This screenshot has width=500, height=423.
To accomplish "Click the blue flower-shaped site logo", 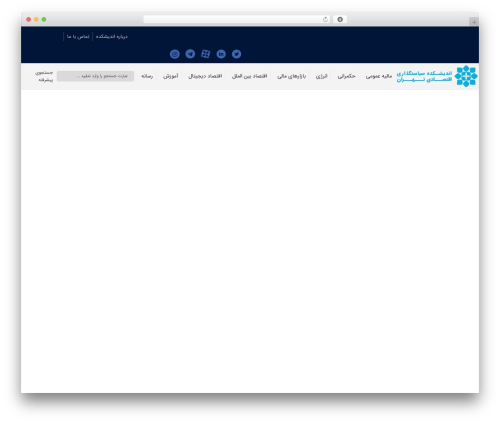I will coord(466,76).
